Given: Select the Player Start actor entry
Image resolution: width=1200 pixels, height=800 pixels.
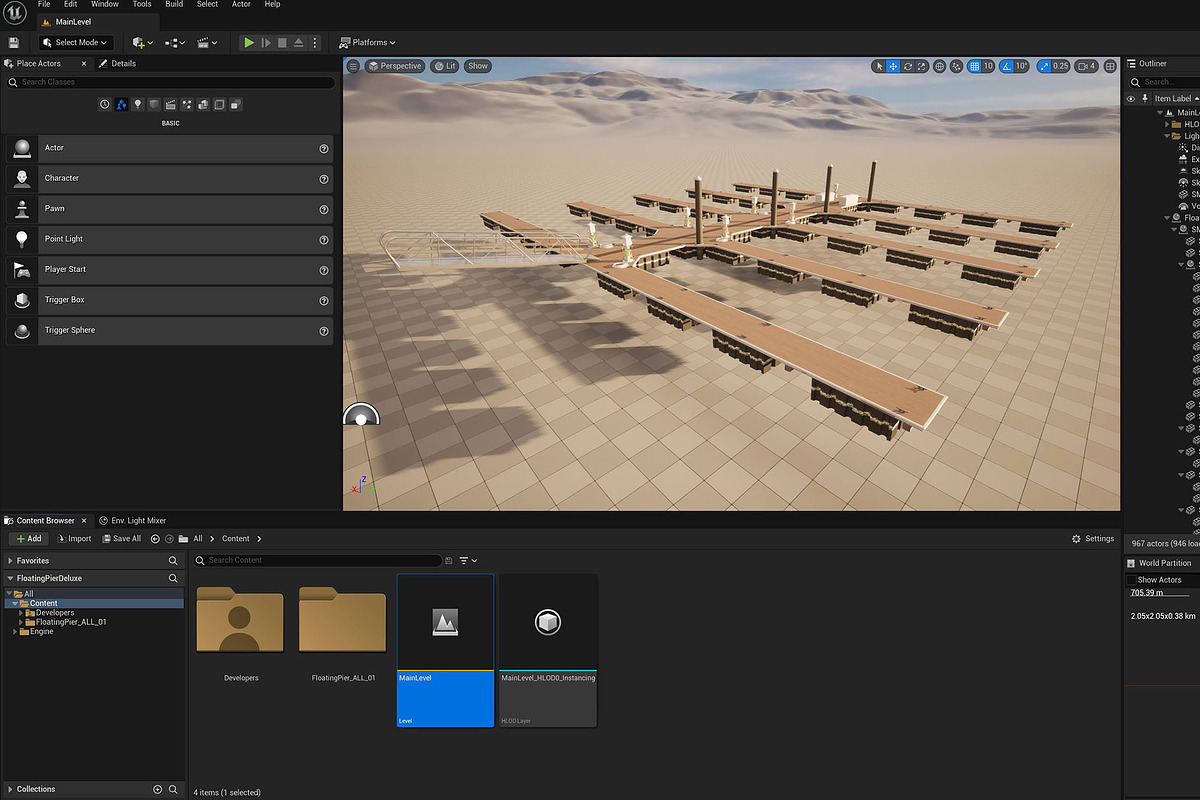Looking at the screenshot, I should (x=170, y=269).
